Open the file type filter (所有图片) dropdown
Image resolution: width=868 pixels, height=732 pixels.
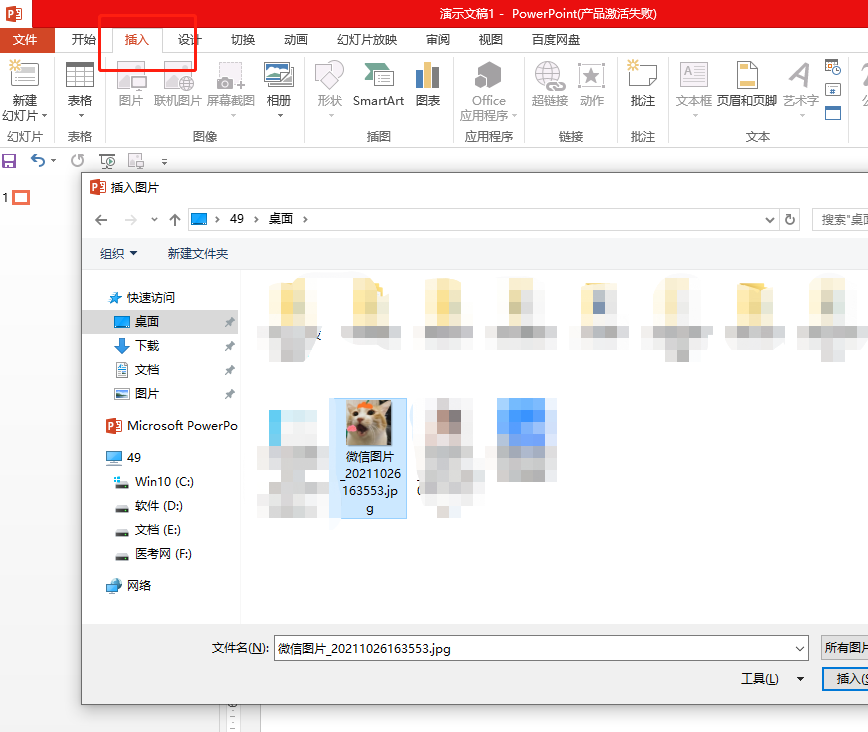click(x=844, y=648)
